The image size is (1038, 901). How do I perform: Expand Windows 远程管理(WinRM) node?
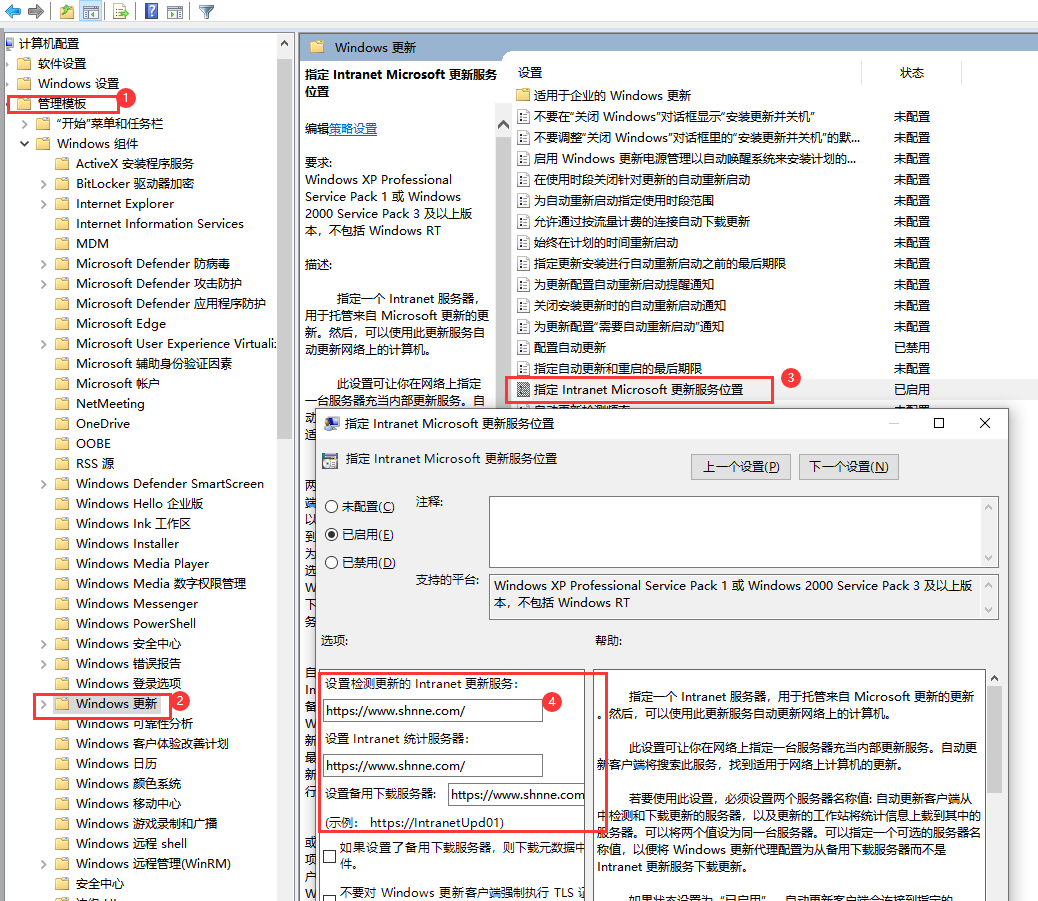point(44,864)
